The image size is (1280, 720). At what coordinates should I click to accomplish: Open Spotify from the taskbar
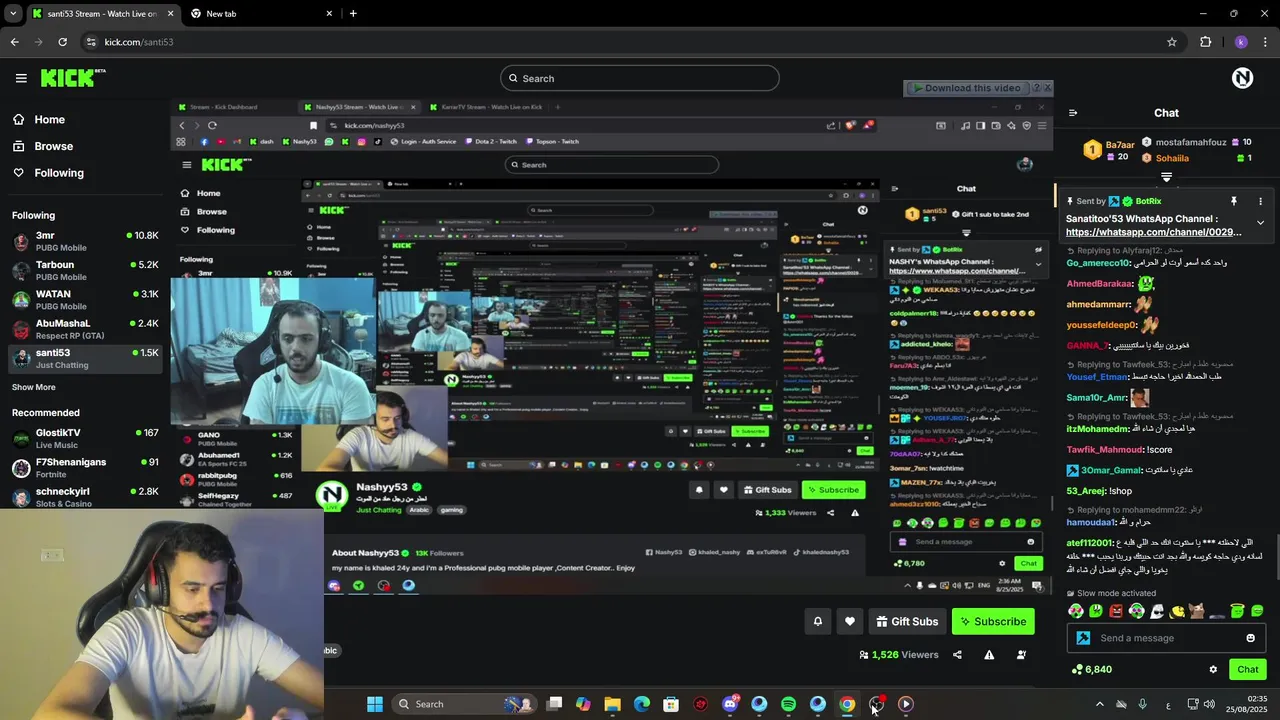(788, 704)
